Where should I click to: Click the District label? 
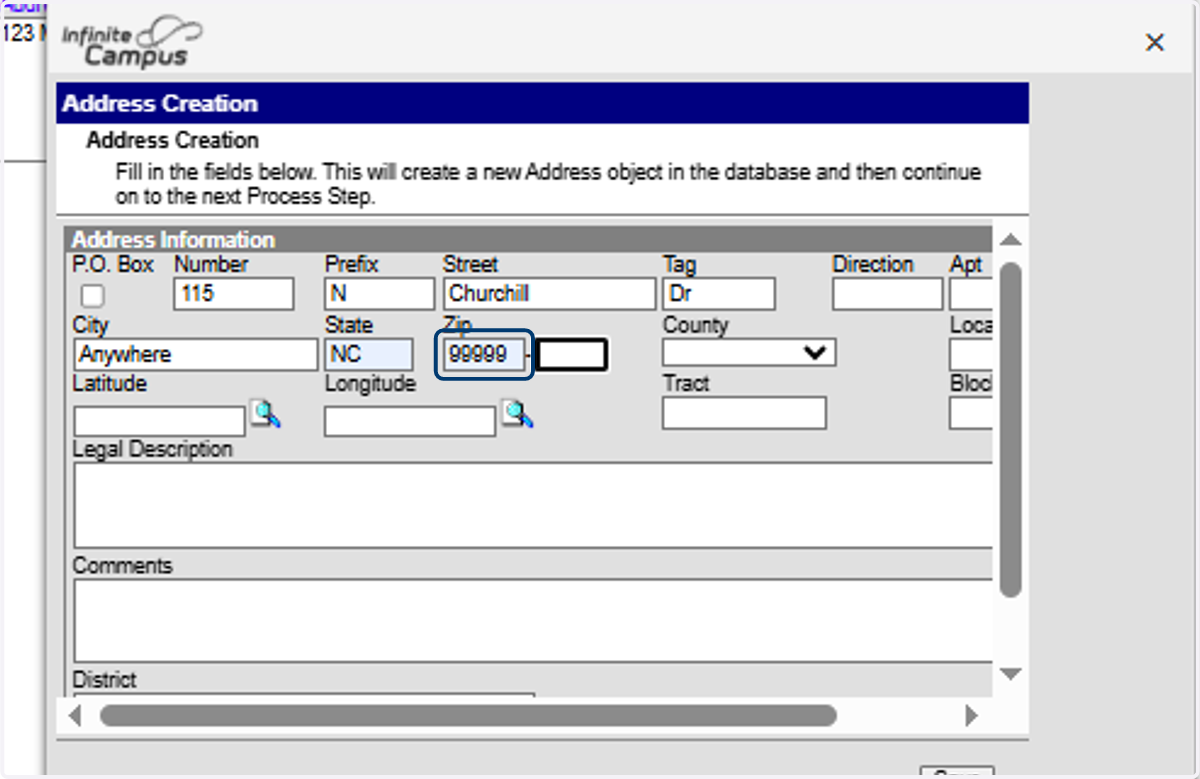[105, 680]
